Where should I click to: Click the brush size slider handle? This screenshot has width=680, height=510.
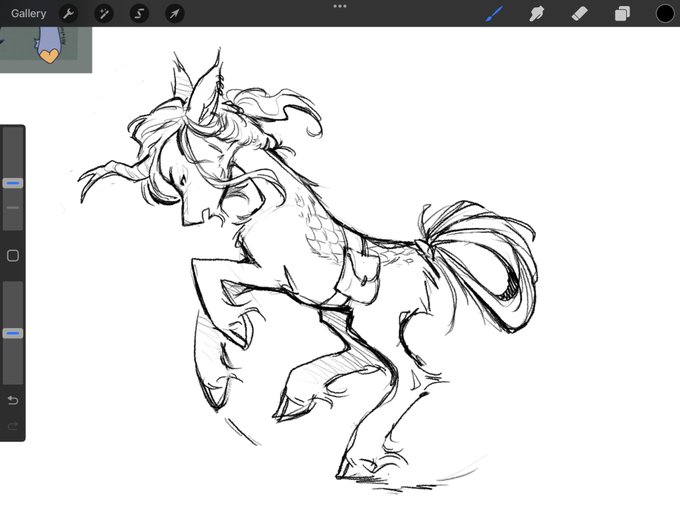13,183
